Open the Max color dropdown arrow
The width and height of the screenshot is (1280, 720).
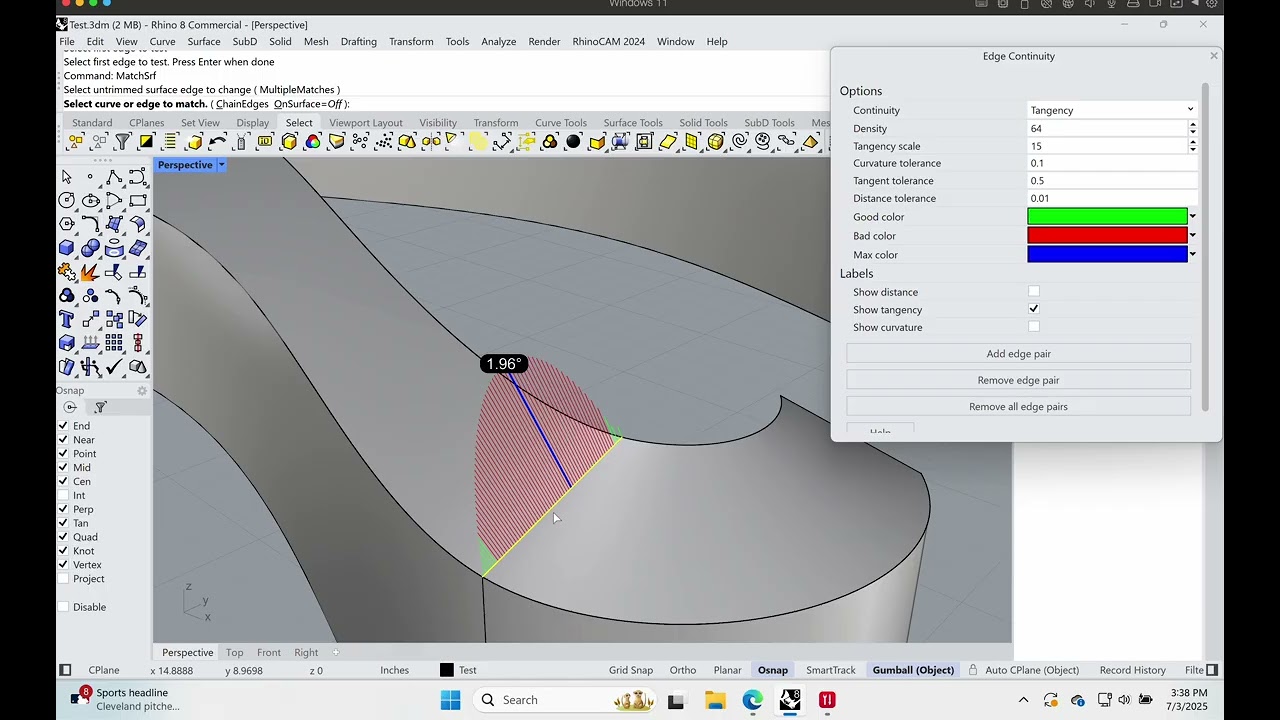pos(1192,255)
